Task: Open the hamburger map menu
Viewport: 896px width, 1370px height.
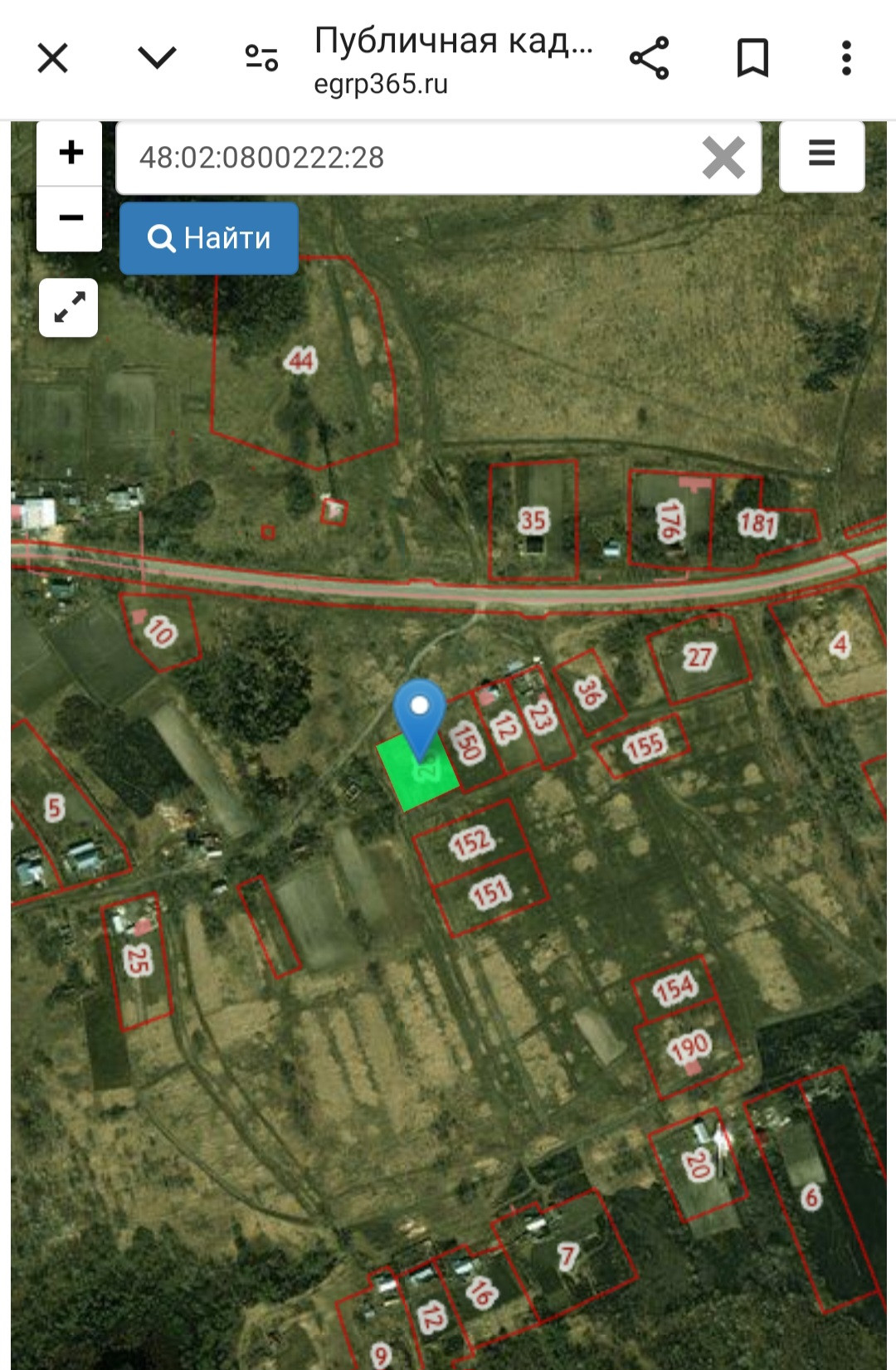Action: pyautogui.click(x=821, y=156)
